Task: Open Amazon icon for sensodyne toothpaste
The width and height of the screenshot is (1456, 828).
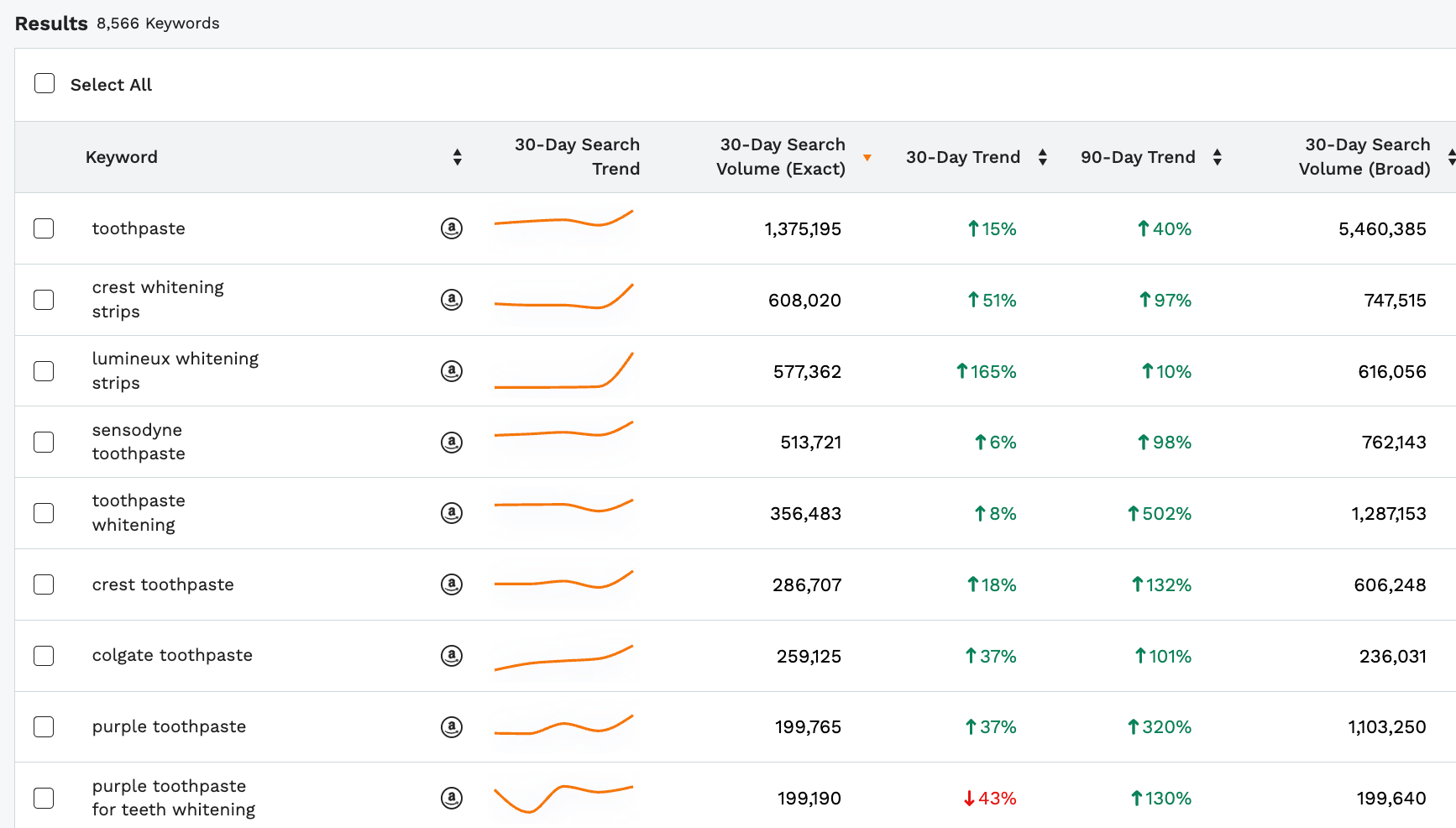Action: click(x=452, y=443)
